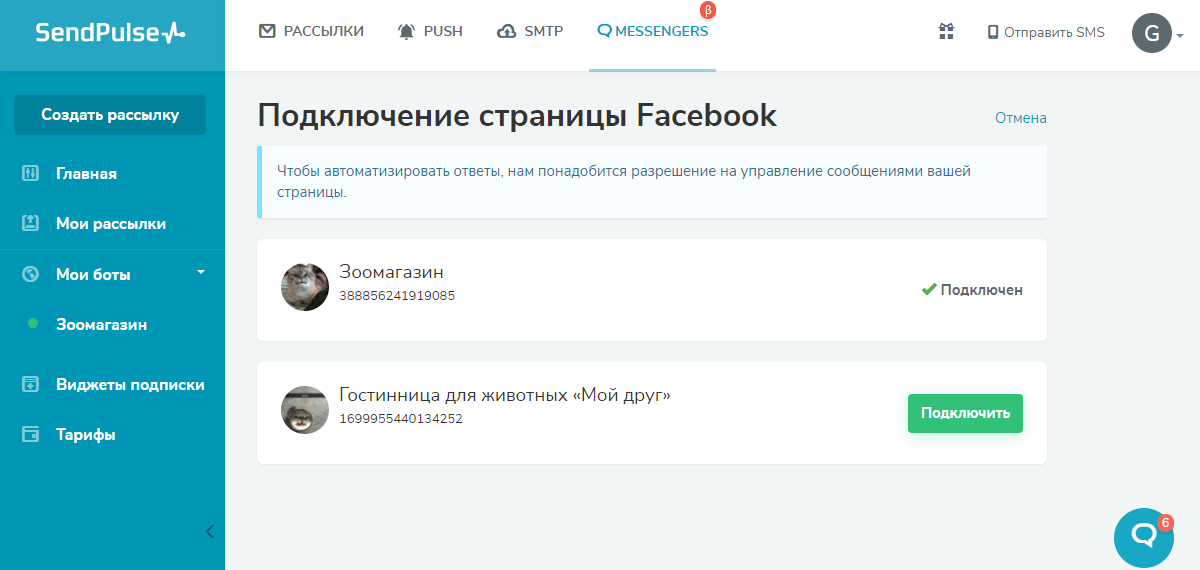Click the Тарифы wallet icon

(x=30, y=434)
